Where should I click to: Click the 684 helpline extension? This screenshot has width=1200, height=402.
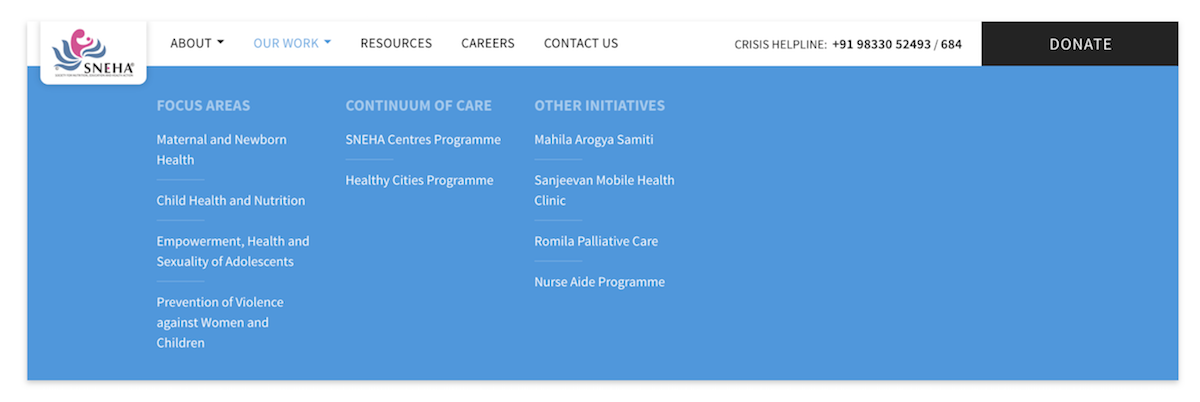point(951,44)
